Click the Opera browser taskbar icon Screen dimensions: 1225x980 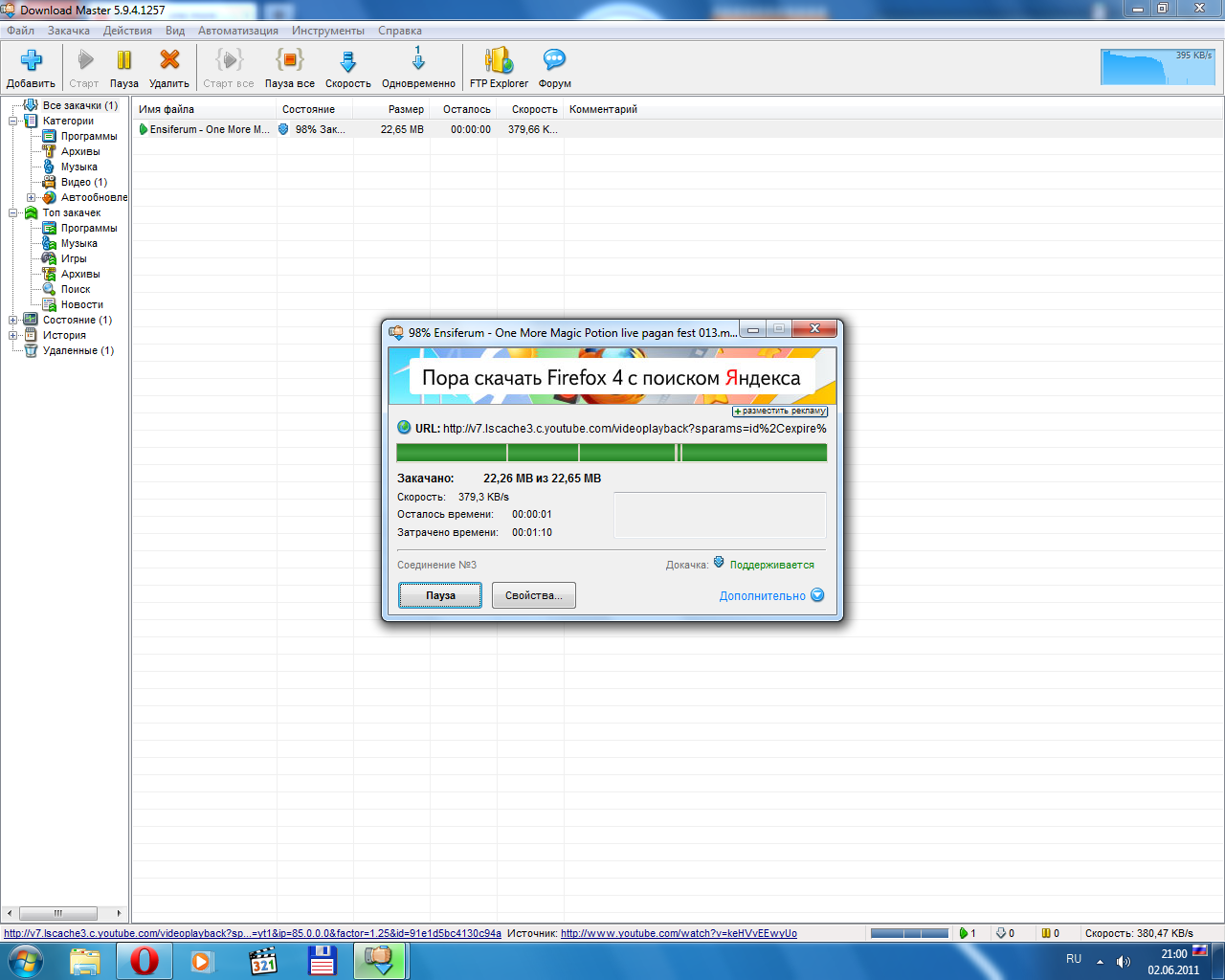(145, 960)
